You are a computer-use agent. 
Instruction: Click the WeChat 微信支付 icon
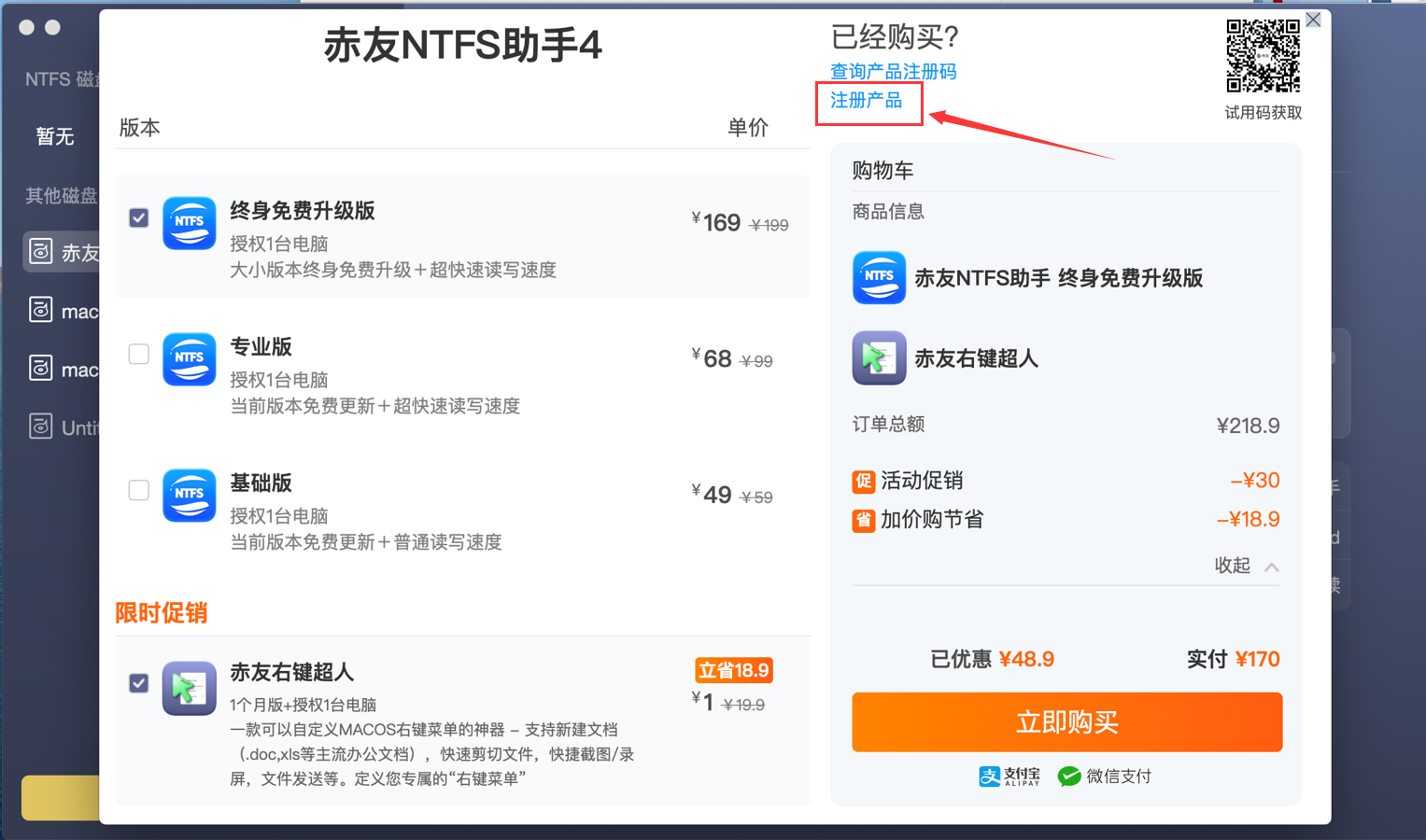(x=1069, y=777)
